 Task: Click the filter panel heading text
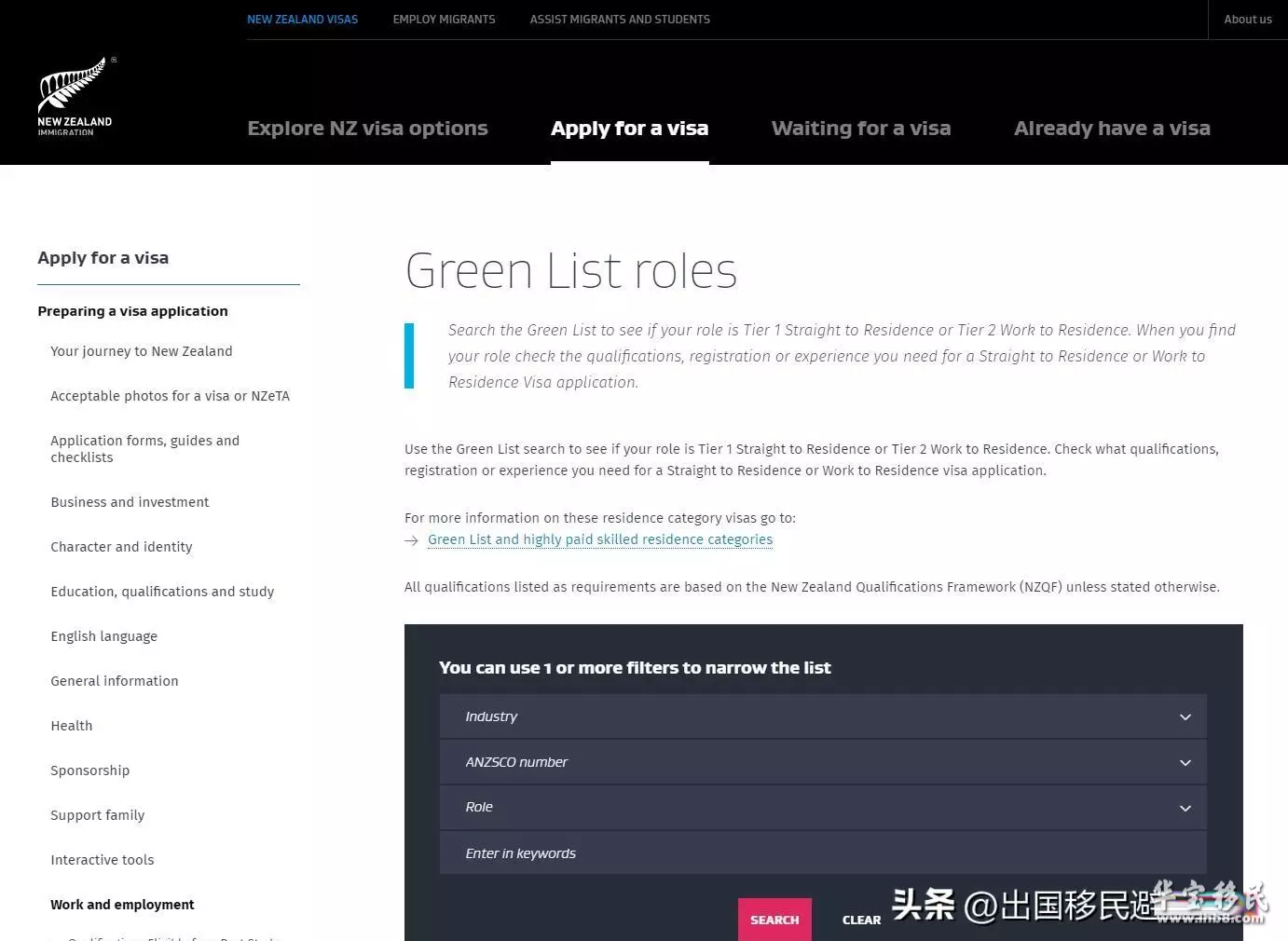click(x=635, y=668)
